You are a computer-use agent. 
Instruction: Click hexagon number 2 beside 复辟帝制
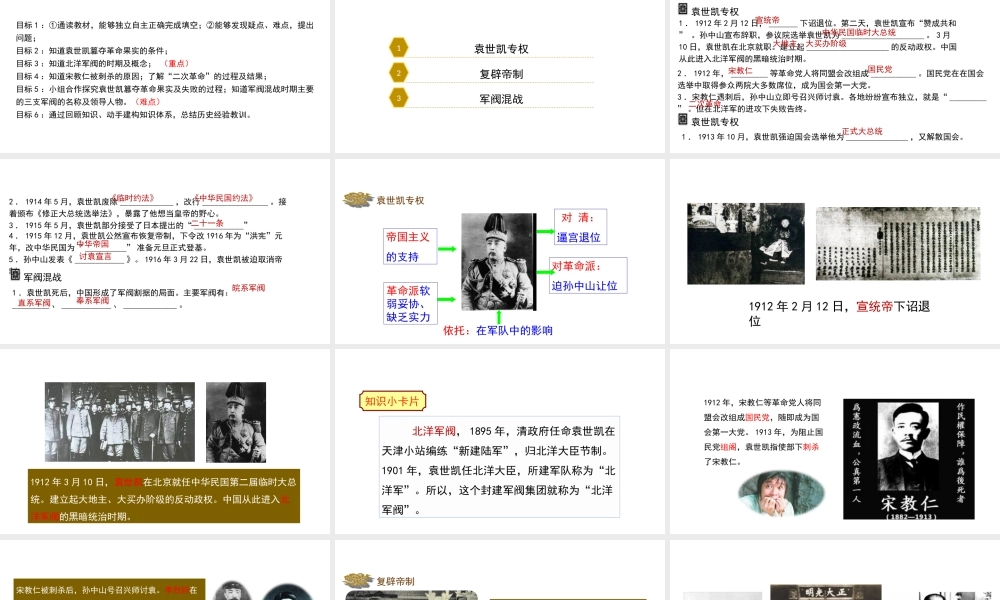(399, 73)
